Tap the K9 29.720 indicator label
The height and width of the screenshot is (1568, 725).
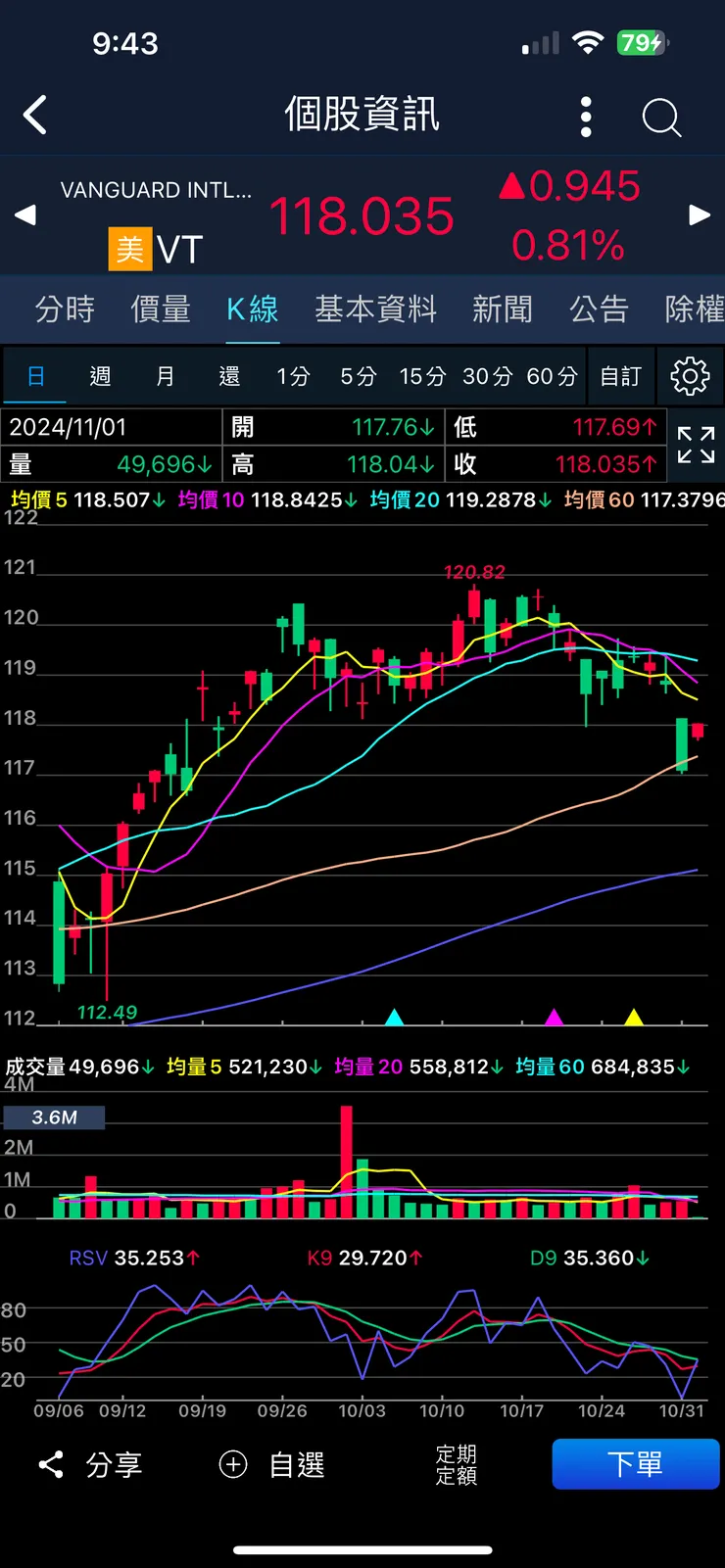364,1258
